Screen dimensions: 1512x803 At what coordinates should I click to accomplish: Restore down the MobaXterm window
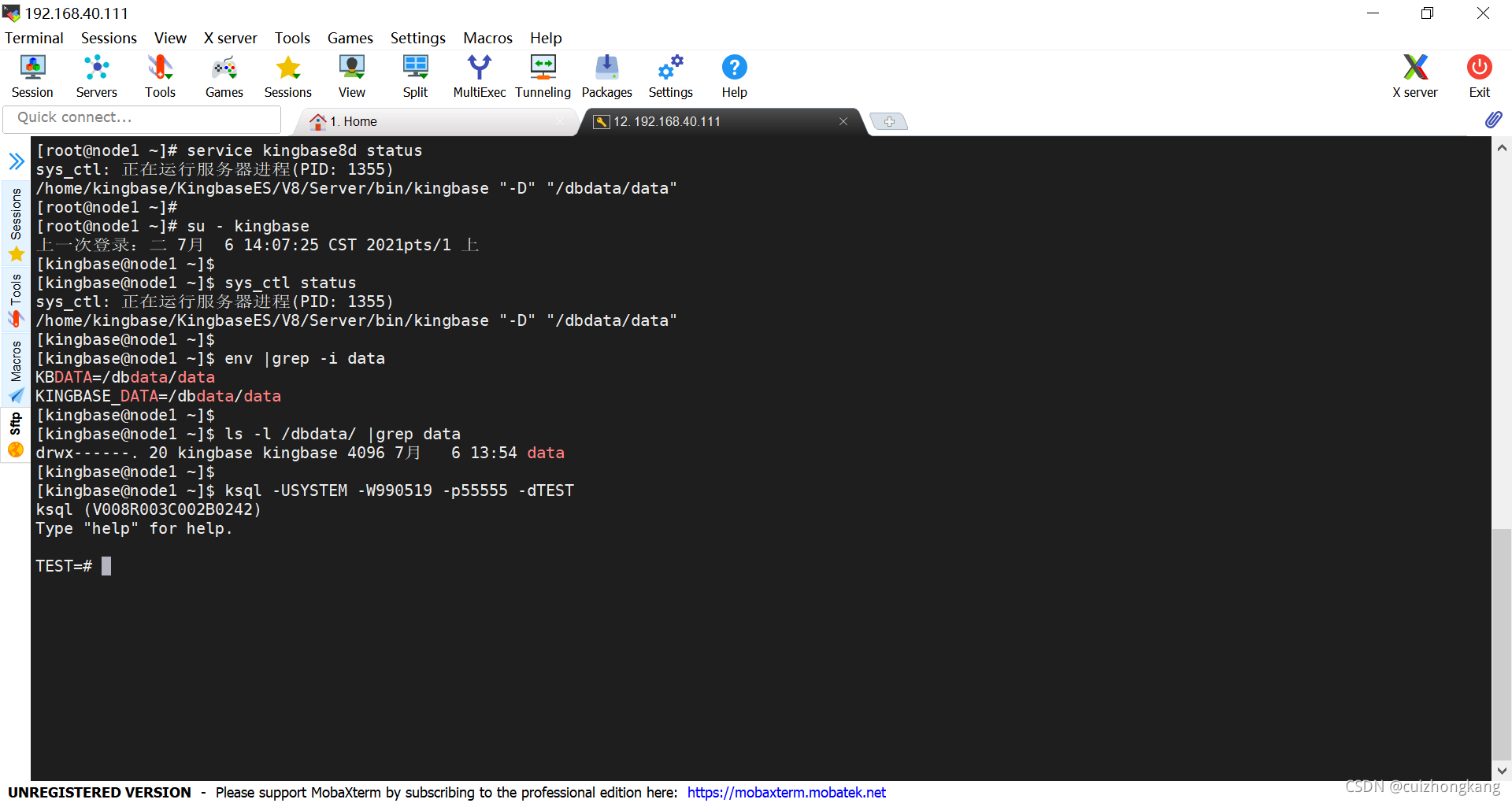pos(1427,13)
